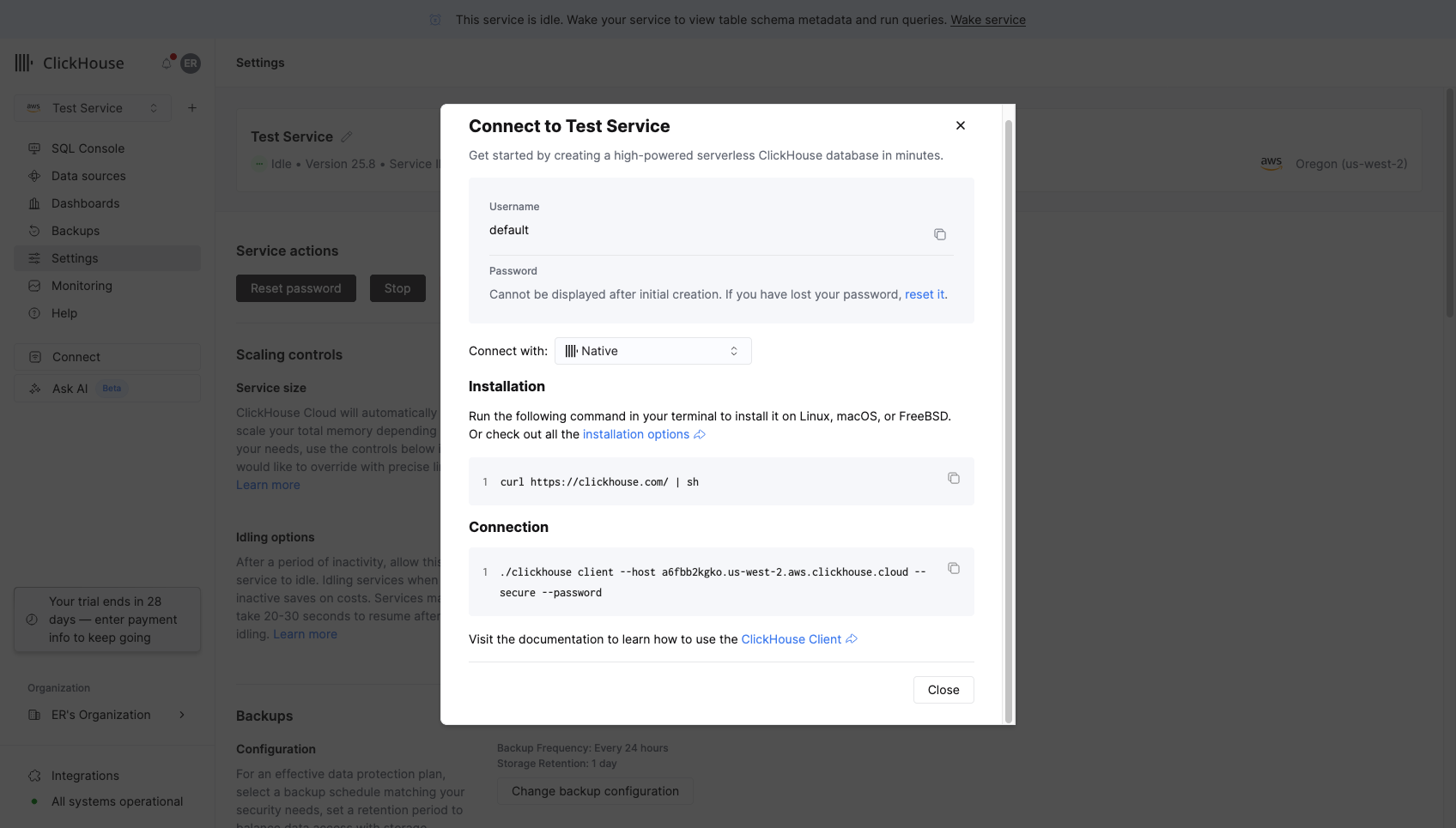
Task: Click the Ask AI sparkle icon
Action: coord(35,389)
